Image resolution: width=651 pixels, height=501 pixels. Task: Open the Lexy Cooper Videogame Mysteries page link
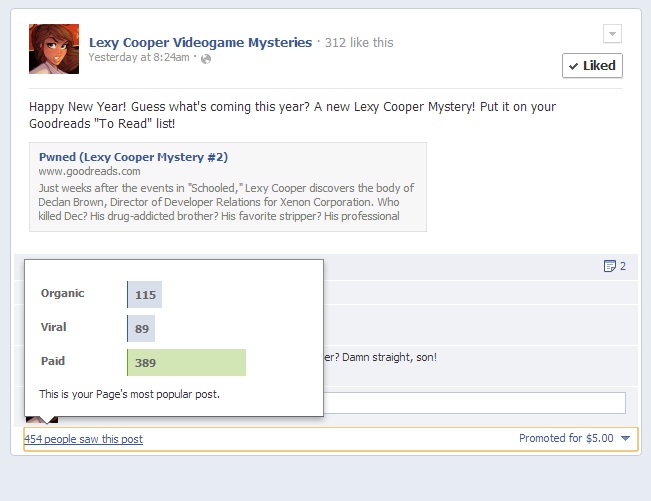[200, 43]
